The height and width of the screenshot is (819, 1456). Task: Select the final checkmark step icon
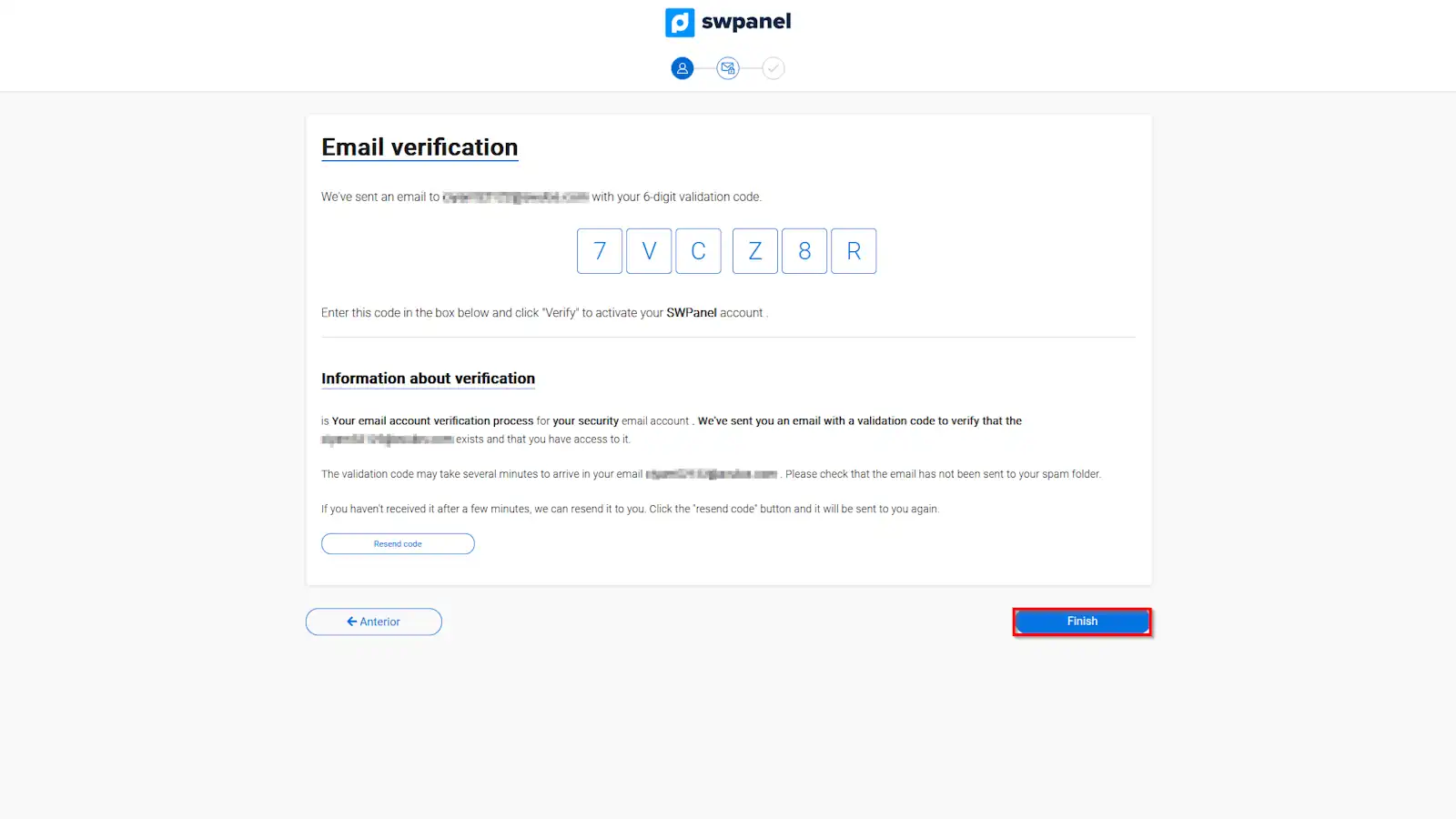(773, 68)
